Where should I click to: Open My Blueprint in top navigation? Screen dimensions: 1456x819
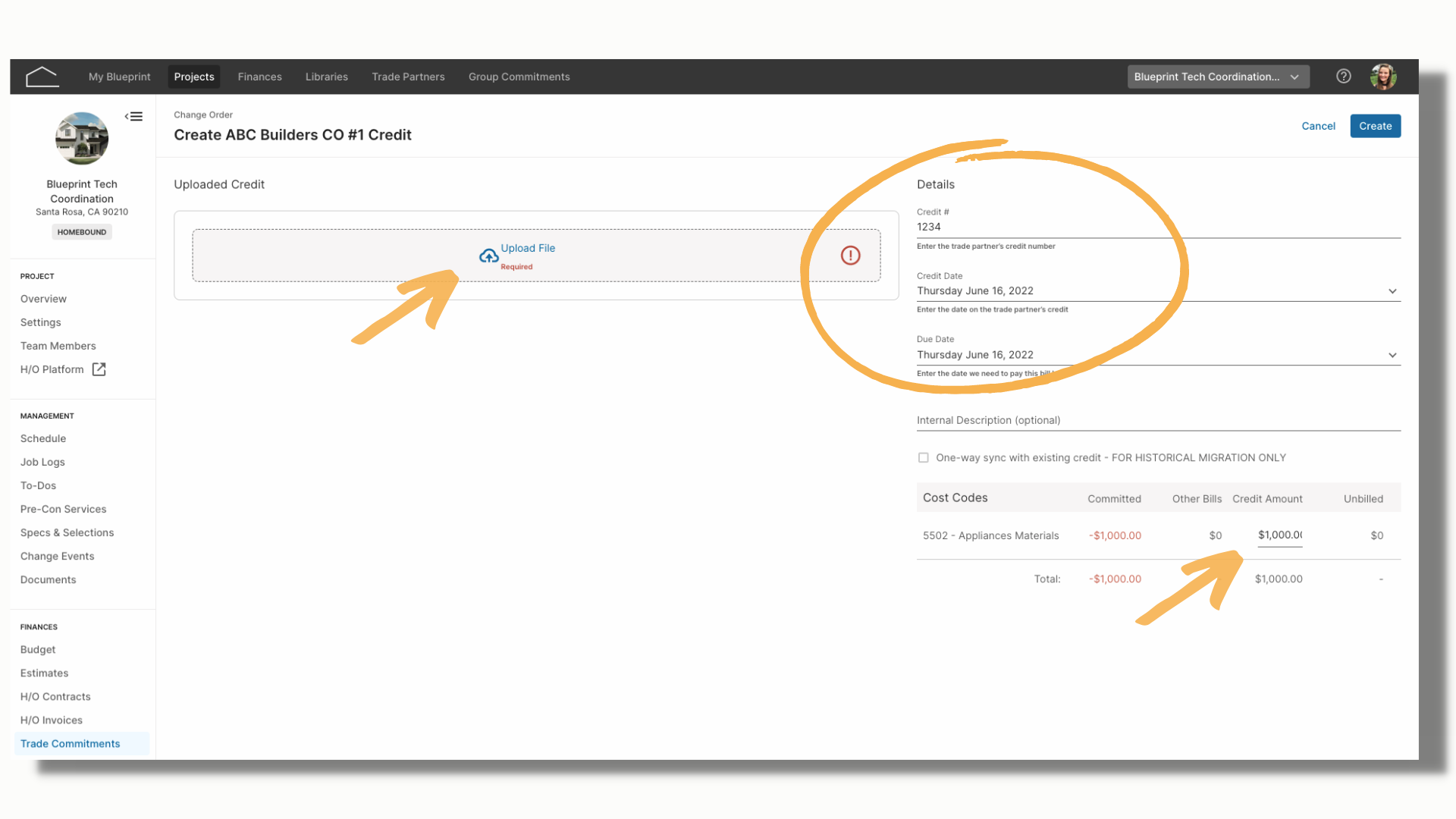pos(119,77)
